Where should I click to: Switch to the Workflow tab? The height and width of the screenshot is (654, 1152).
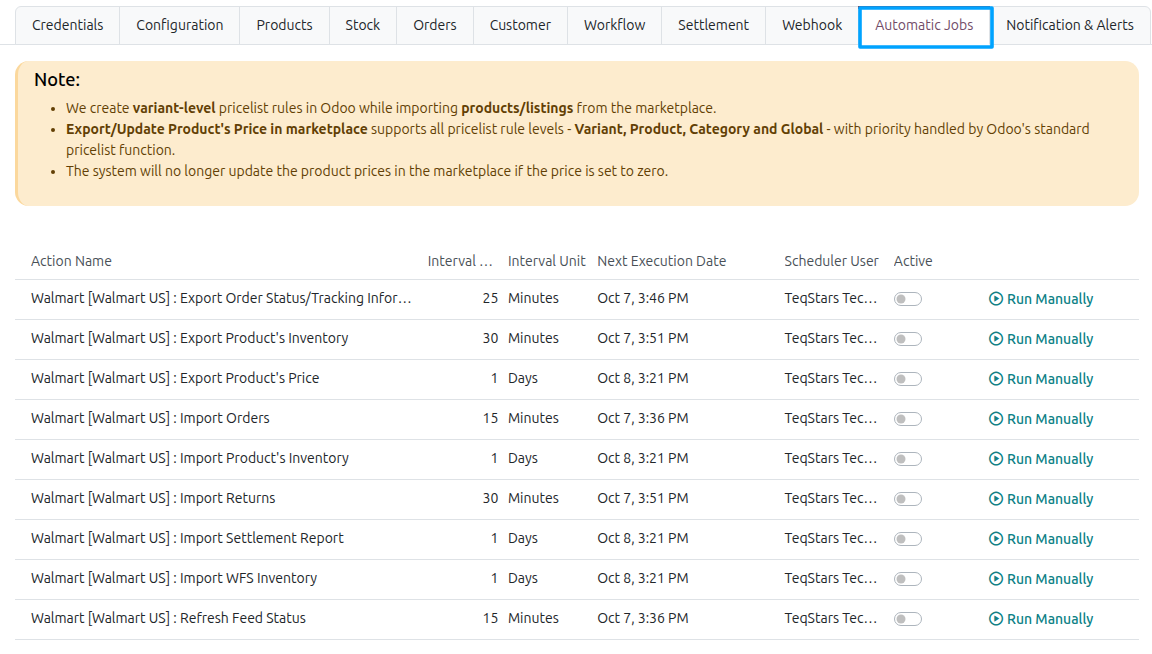click(x=614, y=25)
